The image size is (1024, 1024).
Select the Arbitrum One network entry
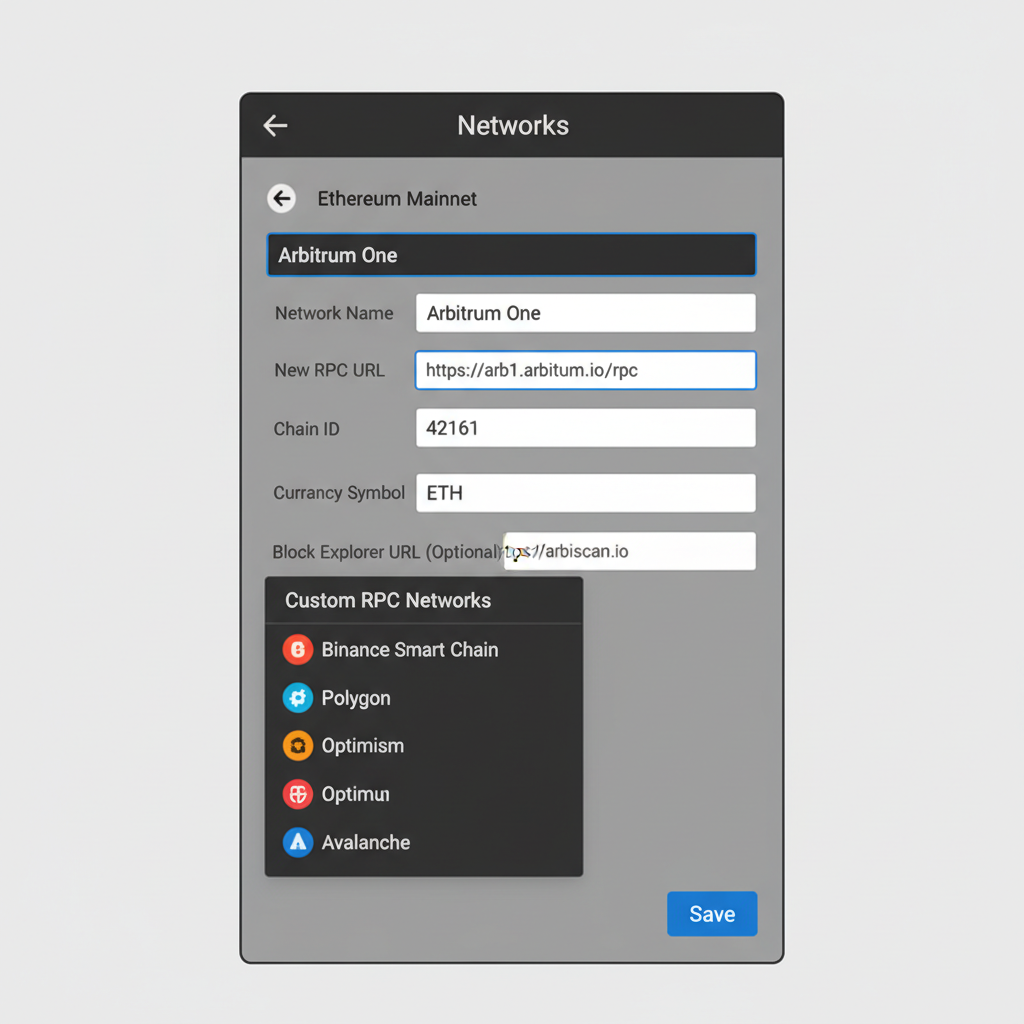[511, 254]
